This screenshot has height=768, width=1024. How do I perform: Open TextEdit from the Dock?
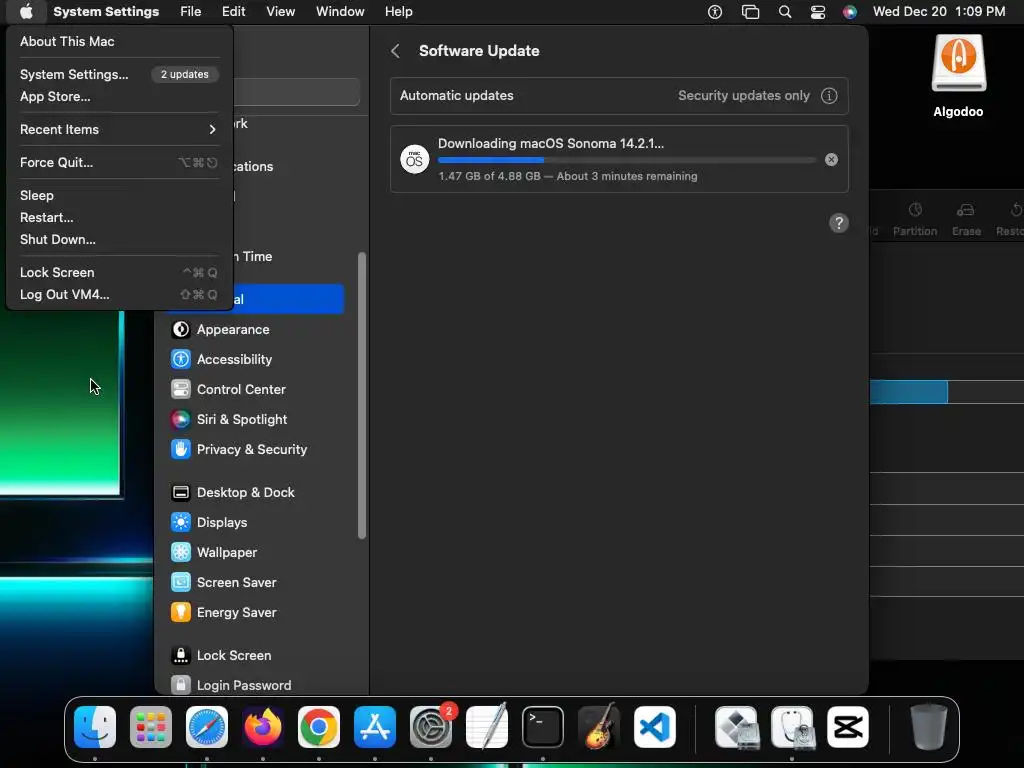tap(487, 727)
